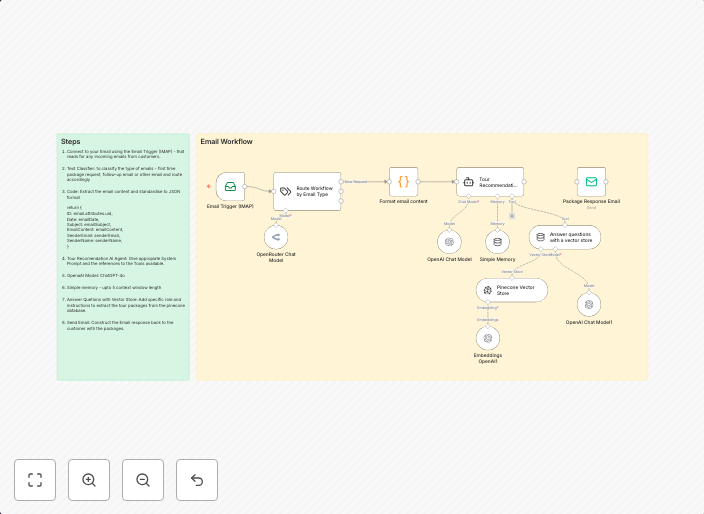Click the output connector of the Format email content node
This screenshot has height=514, width=704.
point(418,182)
